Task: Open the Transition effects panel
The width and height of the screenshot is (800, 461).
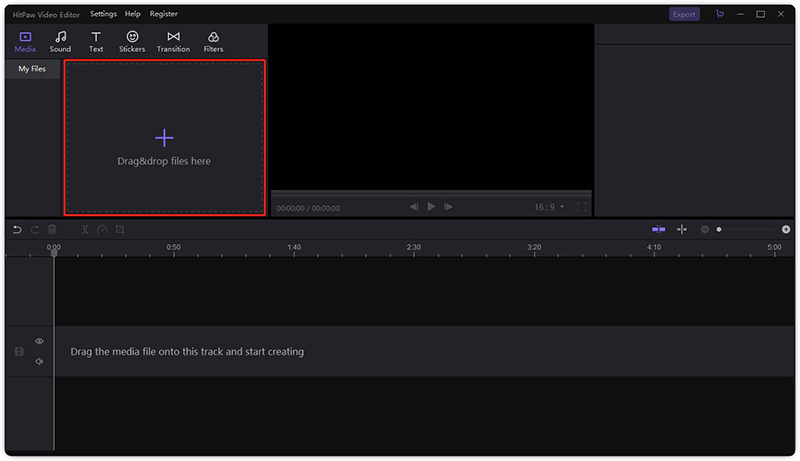Action: [x=173, y=42]
